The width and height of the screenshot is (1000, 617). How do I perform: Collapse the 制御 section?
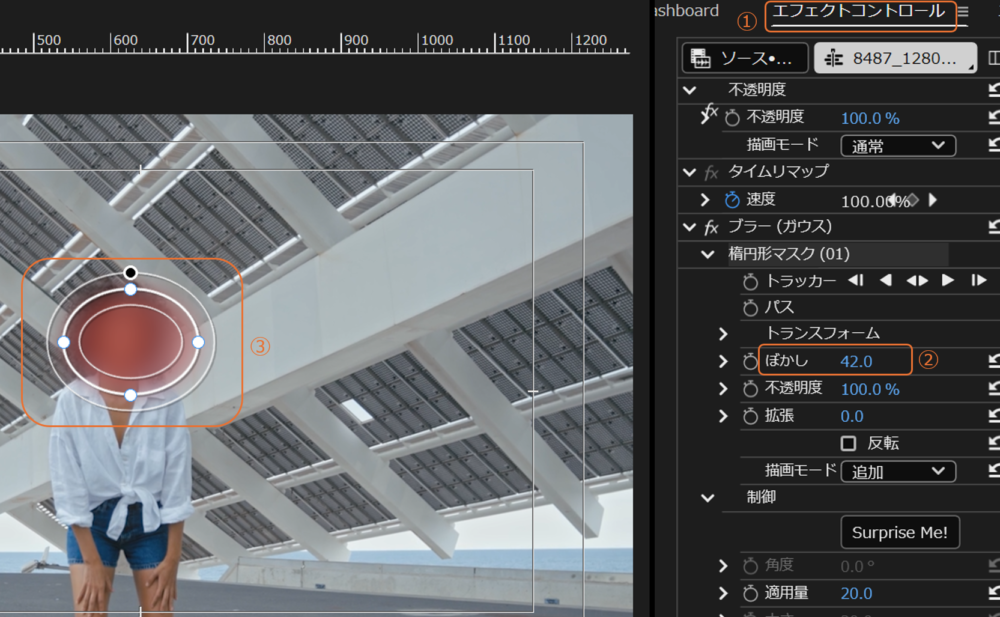[x=707, y=498]
